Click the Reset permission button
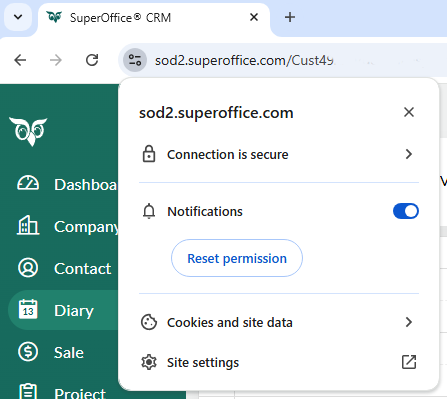 coord(237,258)
